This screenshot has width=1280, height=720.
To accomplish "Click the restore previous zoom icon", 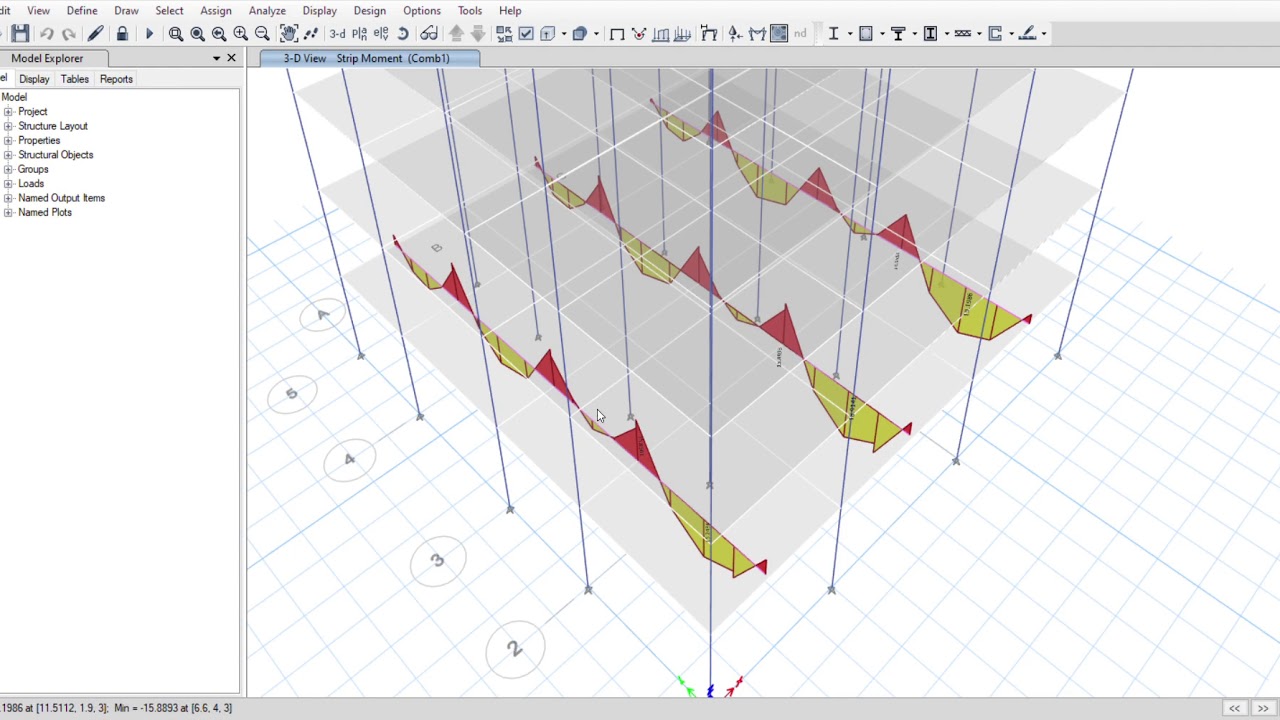I will pos(219,33).
